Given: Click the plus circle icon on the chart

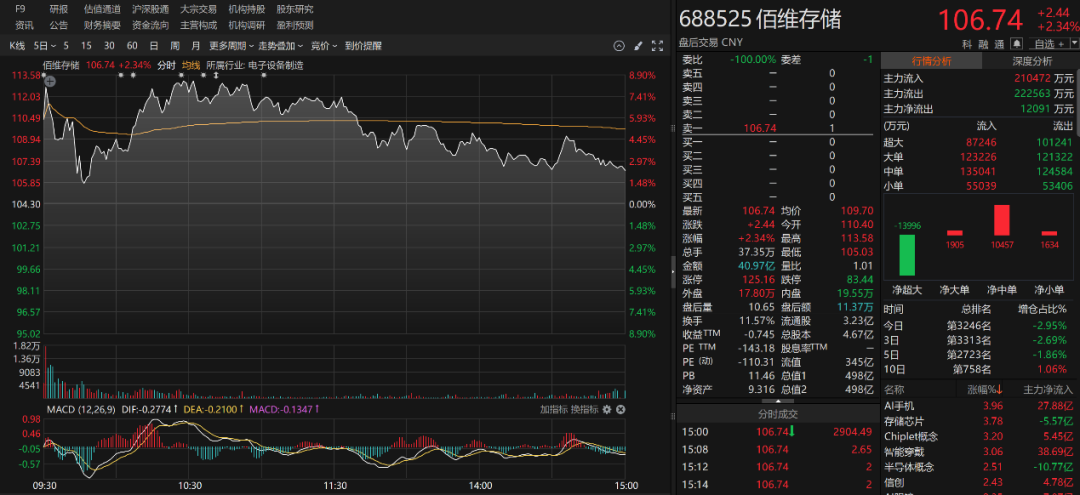Looking at the screenshot, I should tap(50, 81).
